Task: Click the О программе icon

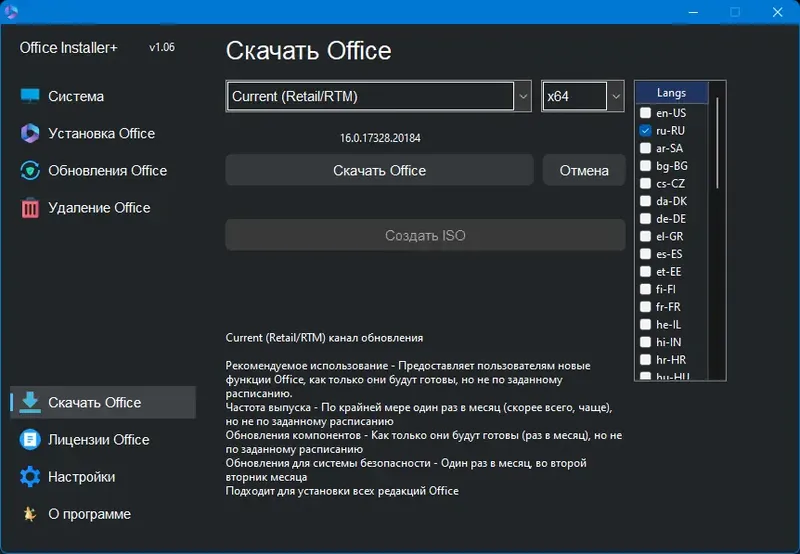Action: [30, 514]
